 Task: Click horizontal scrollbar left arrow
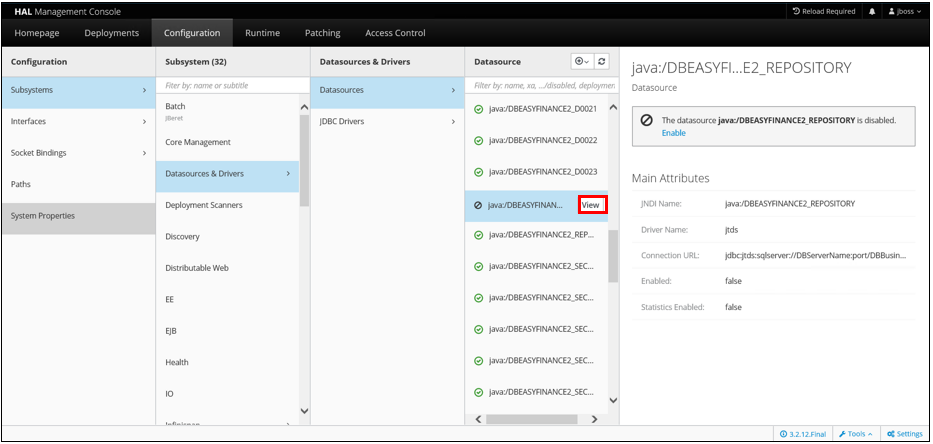478,420
